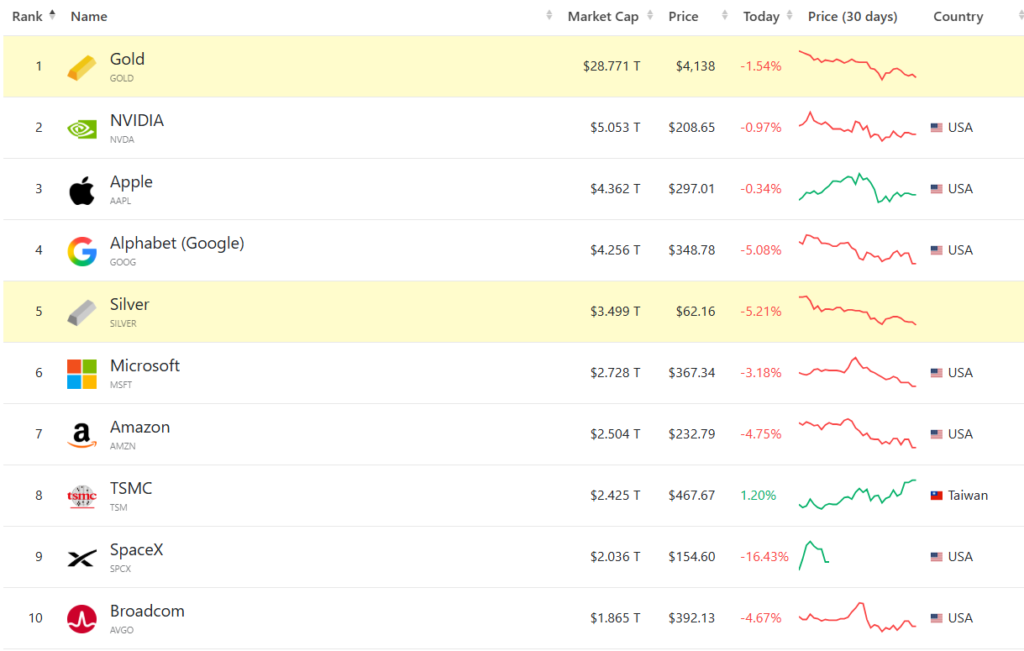The image size is (1024, 651).
Task: Open the NVIDIA company link
Action: point(137,120)
